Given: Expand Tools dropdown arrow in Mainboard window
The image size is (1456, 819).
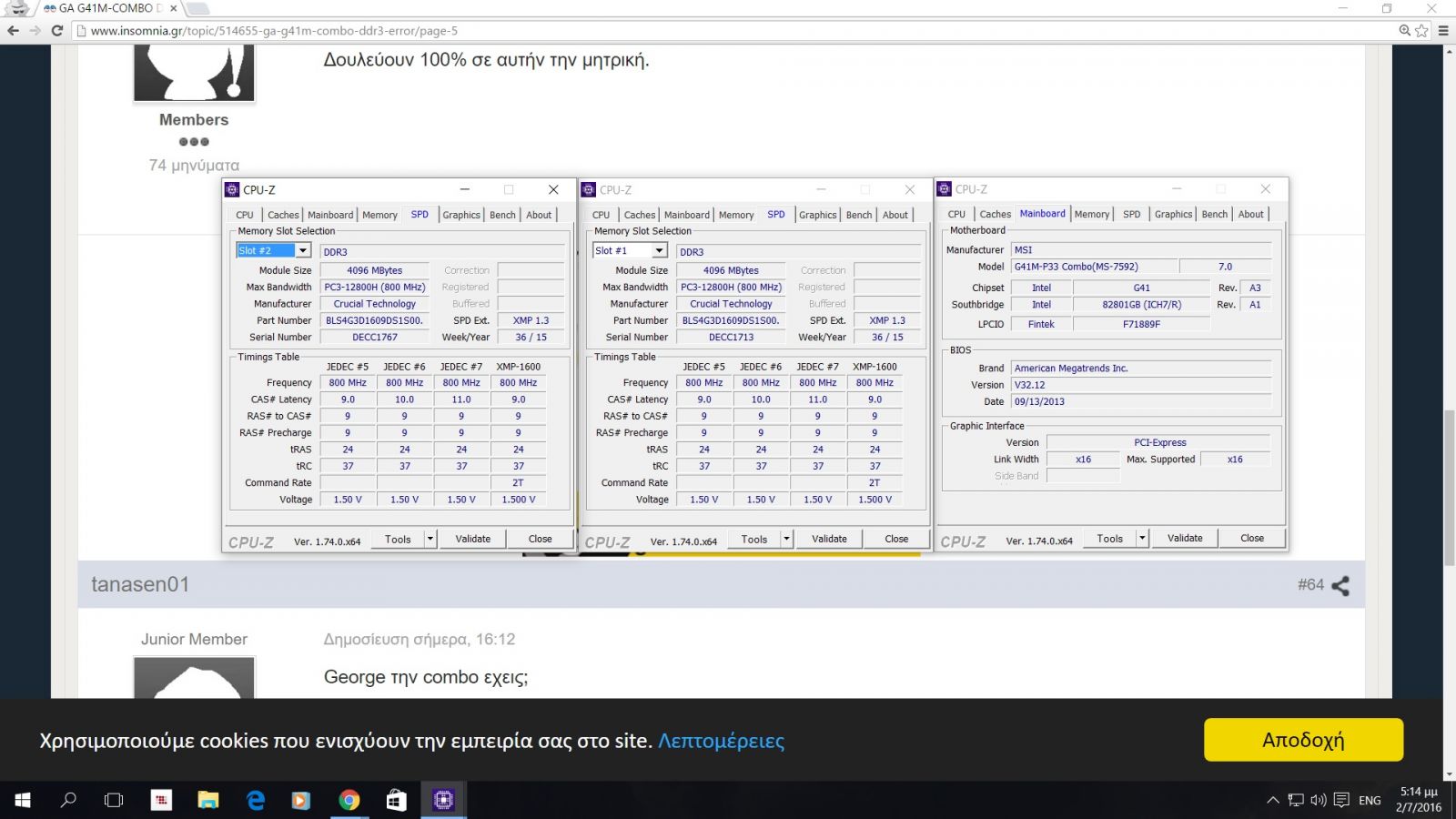Looking at the screenshot, I should coord(1143,538).
